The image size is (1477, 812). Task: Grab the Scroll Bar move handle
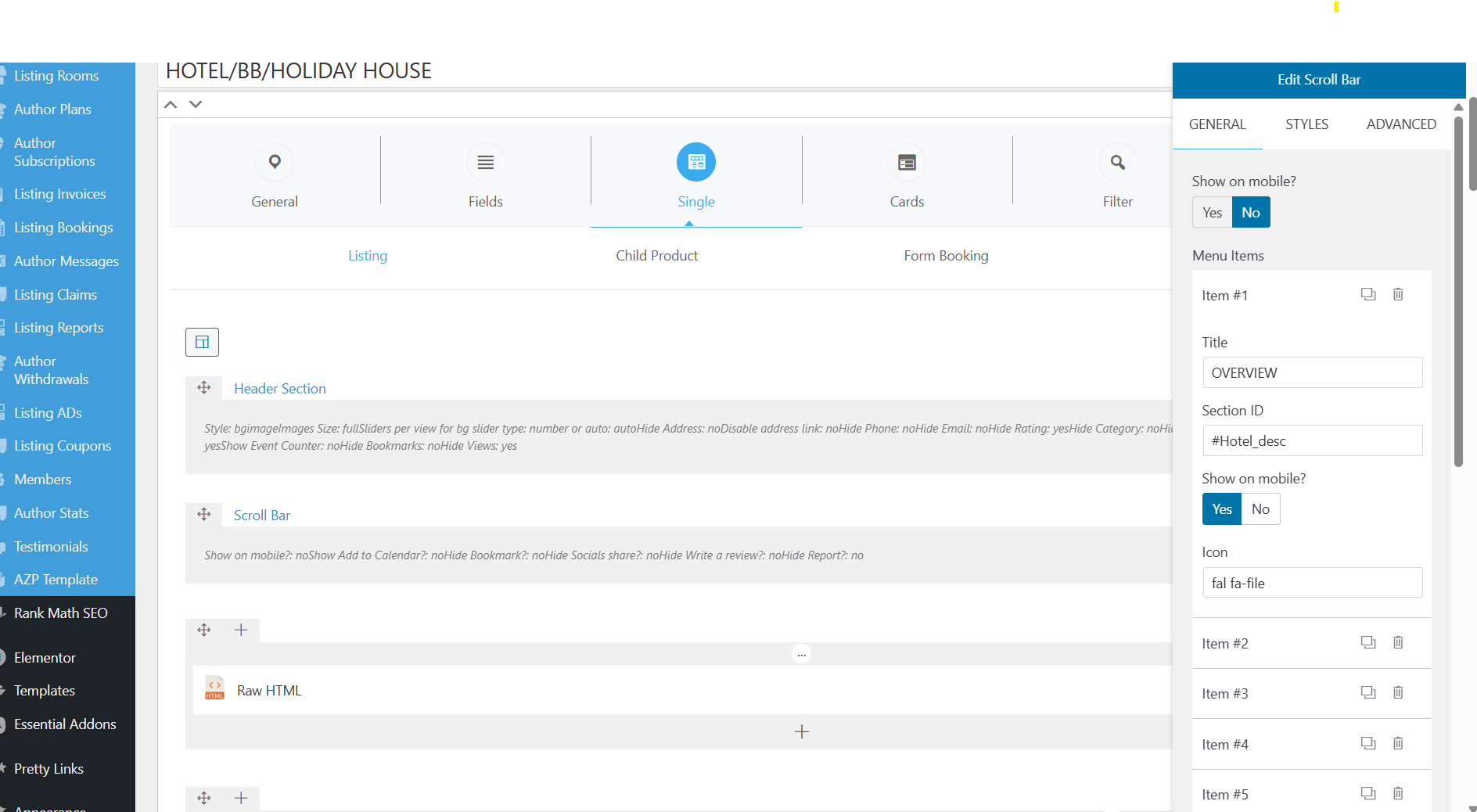coord(204,515)
